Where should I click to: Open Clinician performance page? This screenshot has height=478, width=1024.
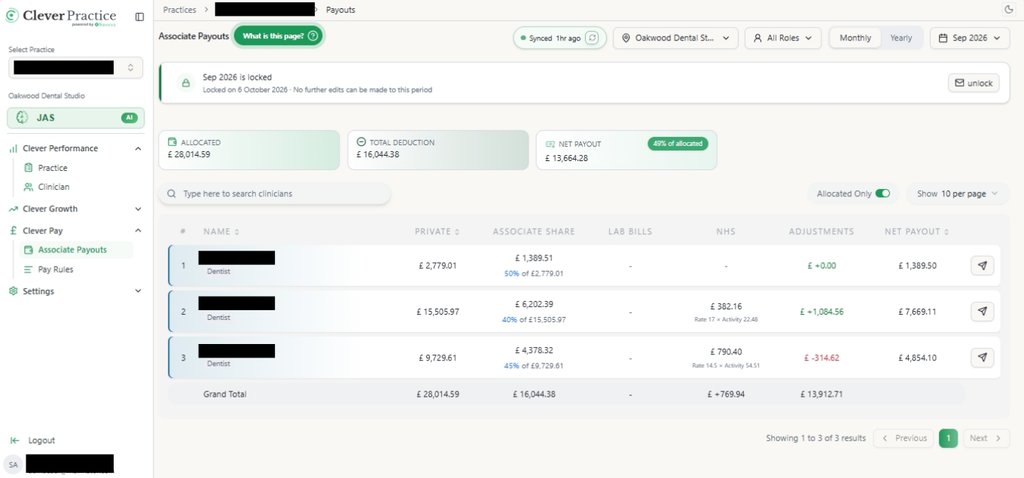click(54, 187)
